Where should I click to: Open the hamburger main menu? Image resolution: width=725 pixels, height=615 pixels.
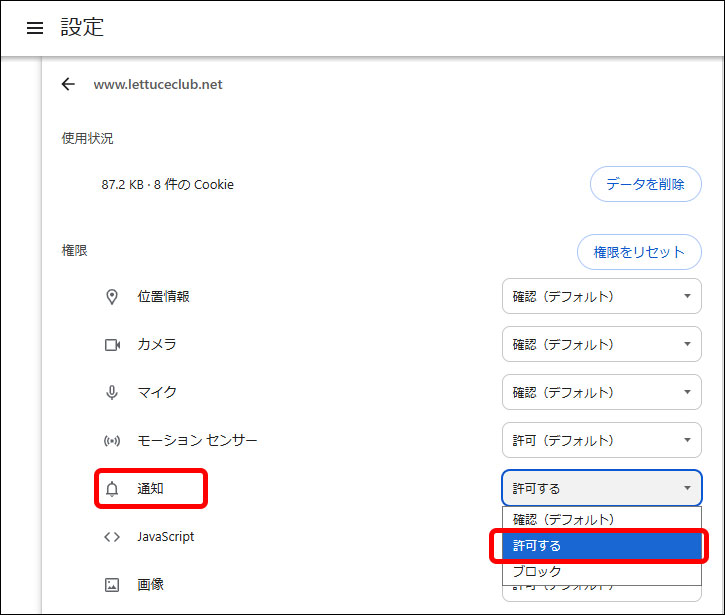35,28
